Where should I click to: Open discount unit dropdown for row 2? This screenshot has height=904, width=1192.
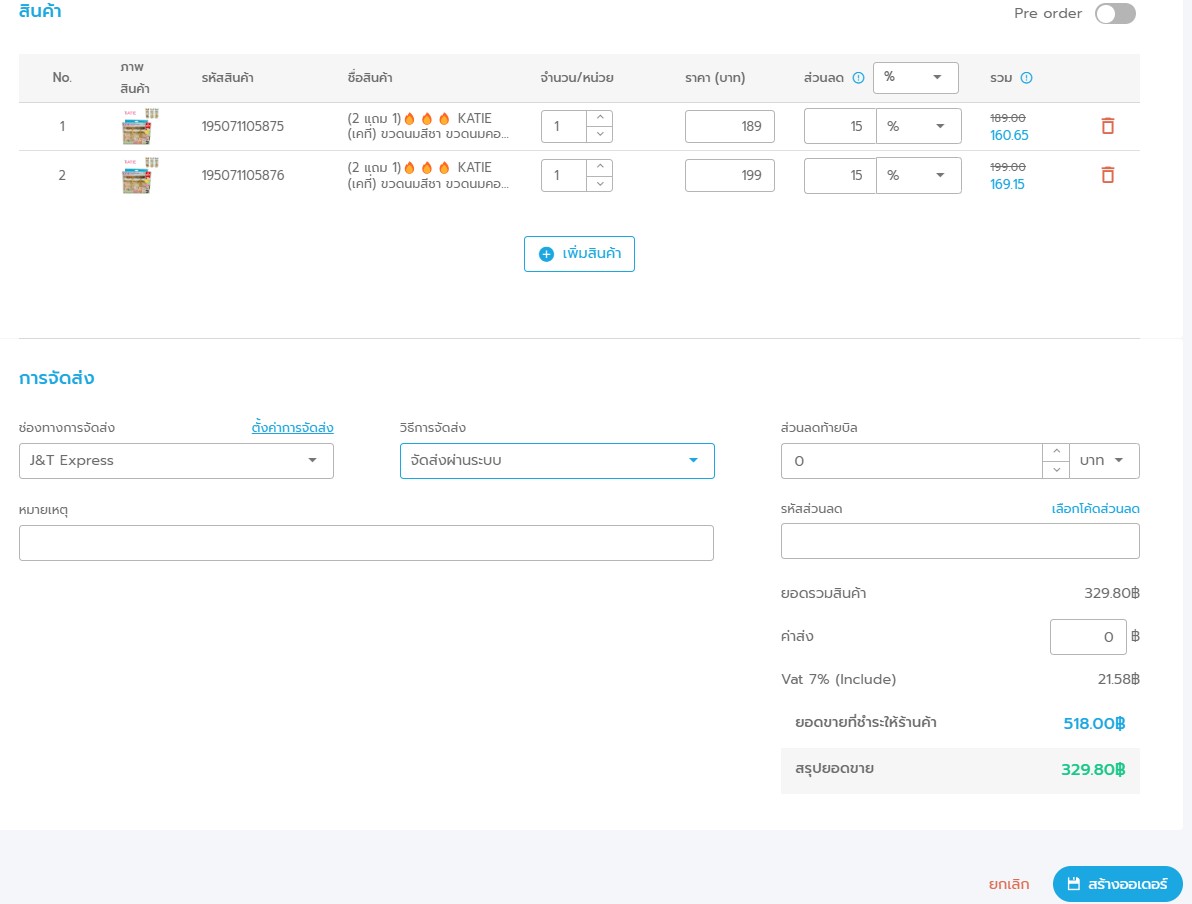[x=918, y=175]
